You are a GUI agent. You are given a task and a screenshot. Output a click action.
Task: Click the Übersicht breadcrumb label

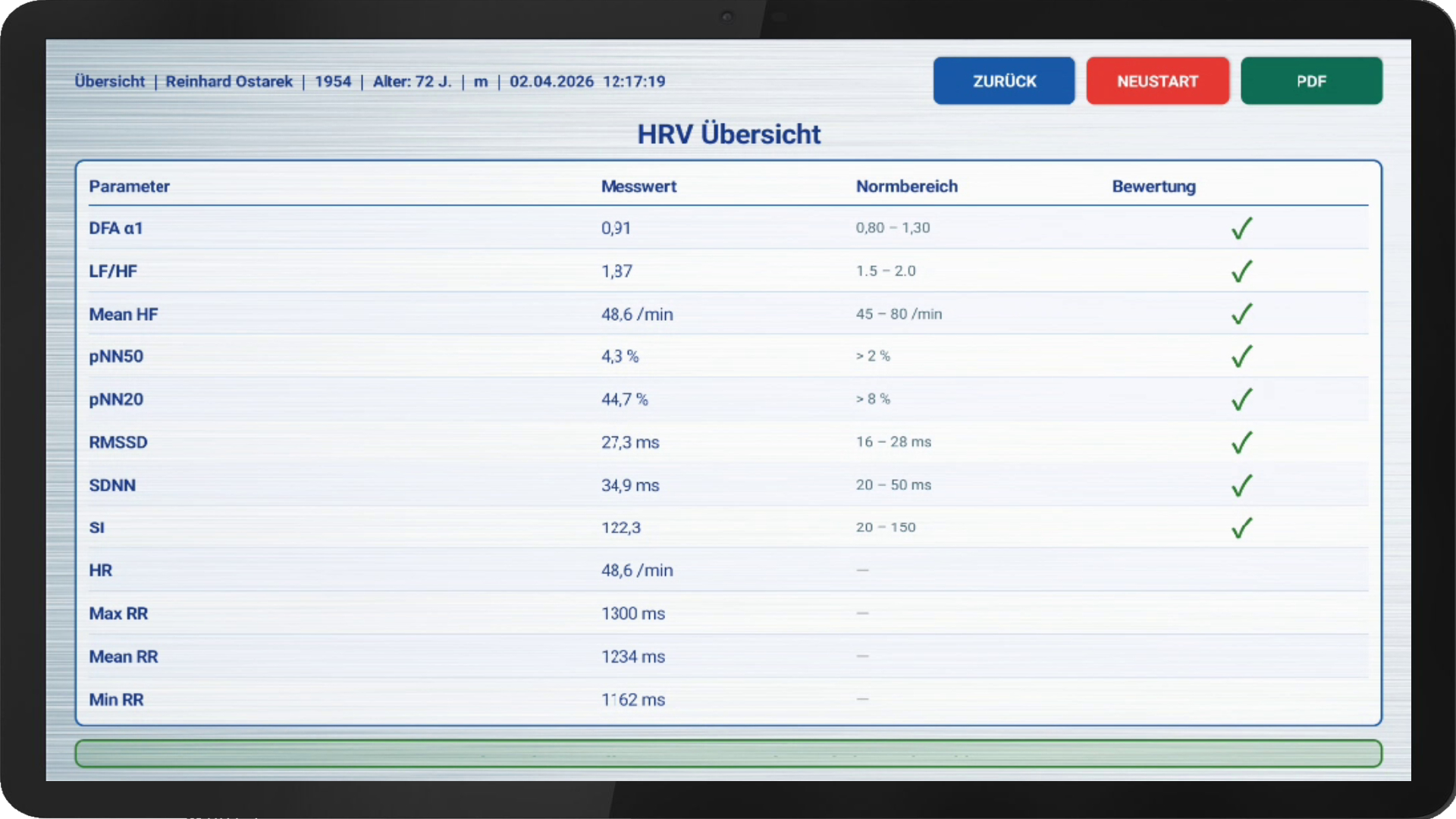[x=109, y=82]
